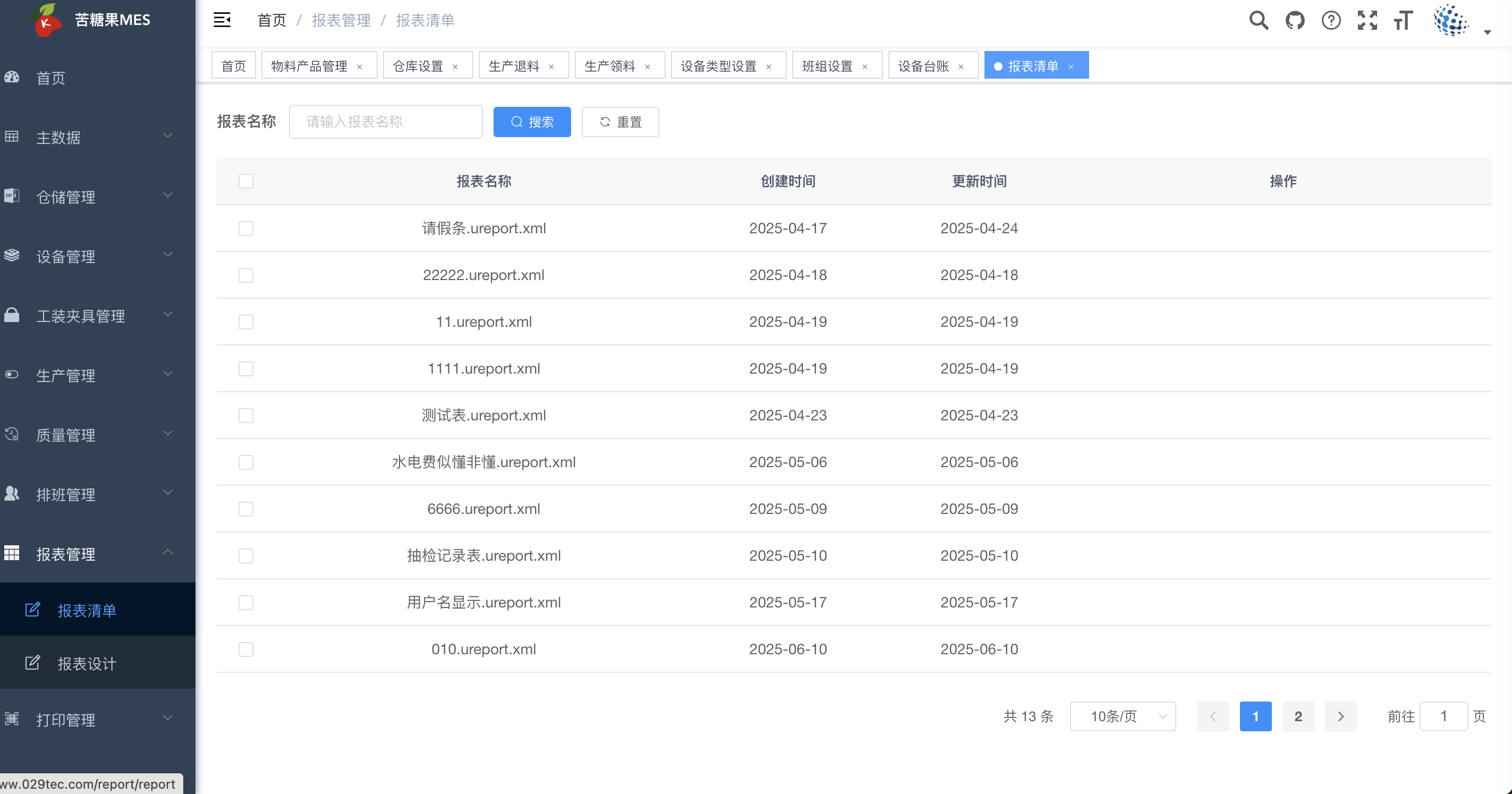This screenshot has width=1512, height=794.
Task: Click the 设备管理 layers icon
Action: [x=12, y=255]
